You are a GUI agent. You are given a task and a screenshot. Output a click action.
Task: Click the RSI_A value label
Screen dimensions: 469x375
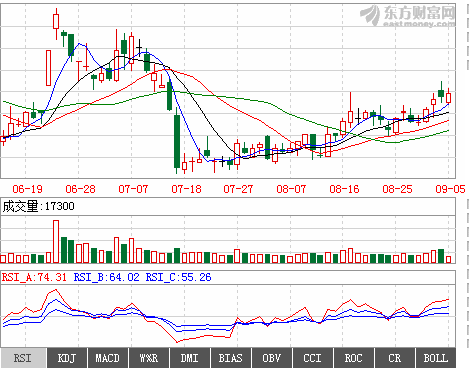(34, 277)
